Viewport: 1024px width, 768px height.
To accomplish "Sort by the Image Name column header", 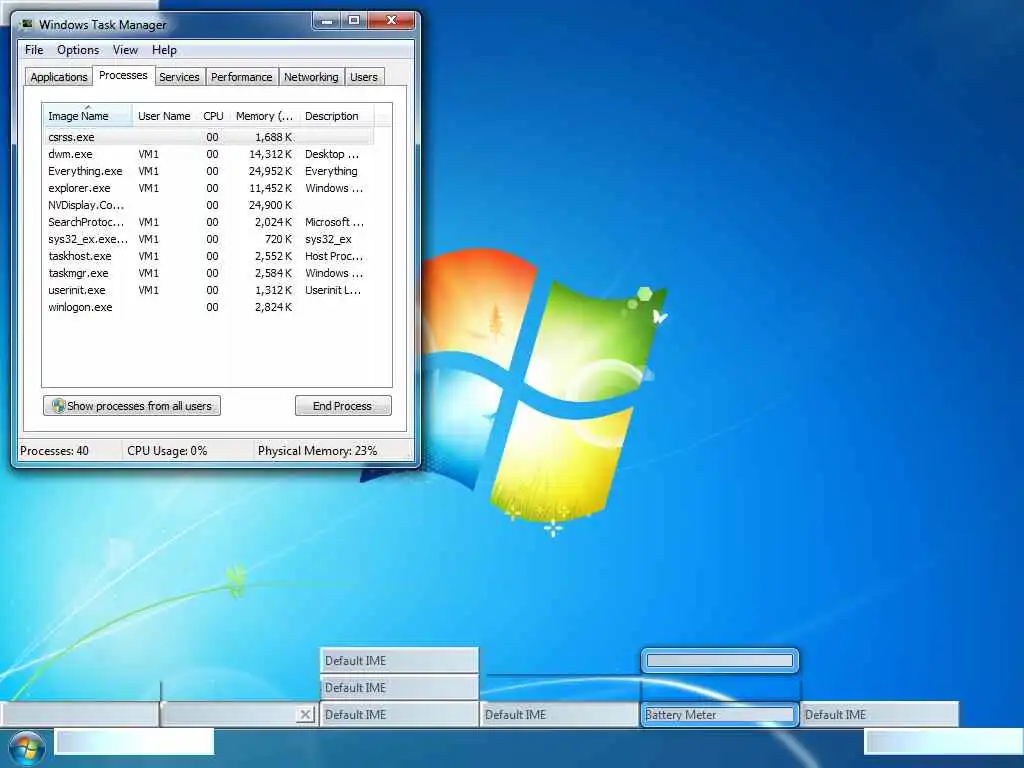I will (x=88, y=116).
